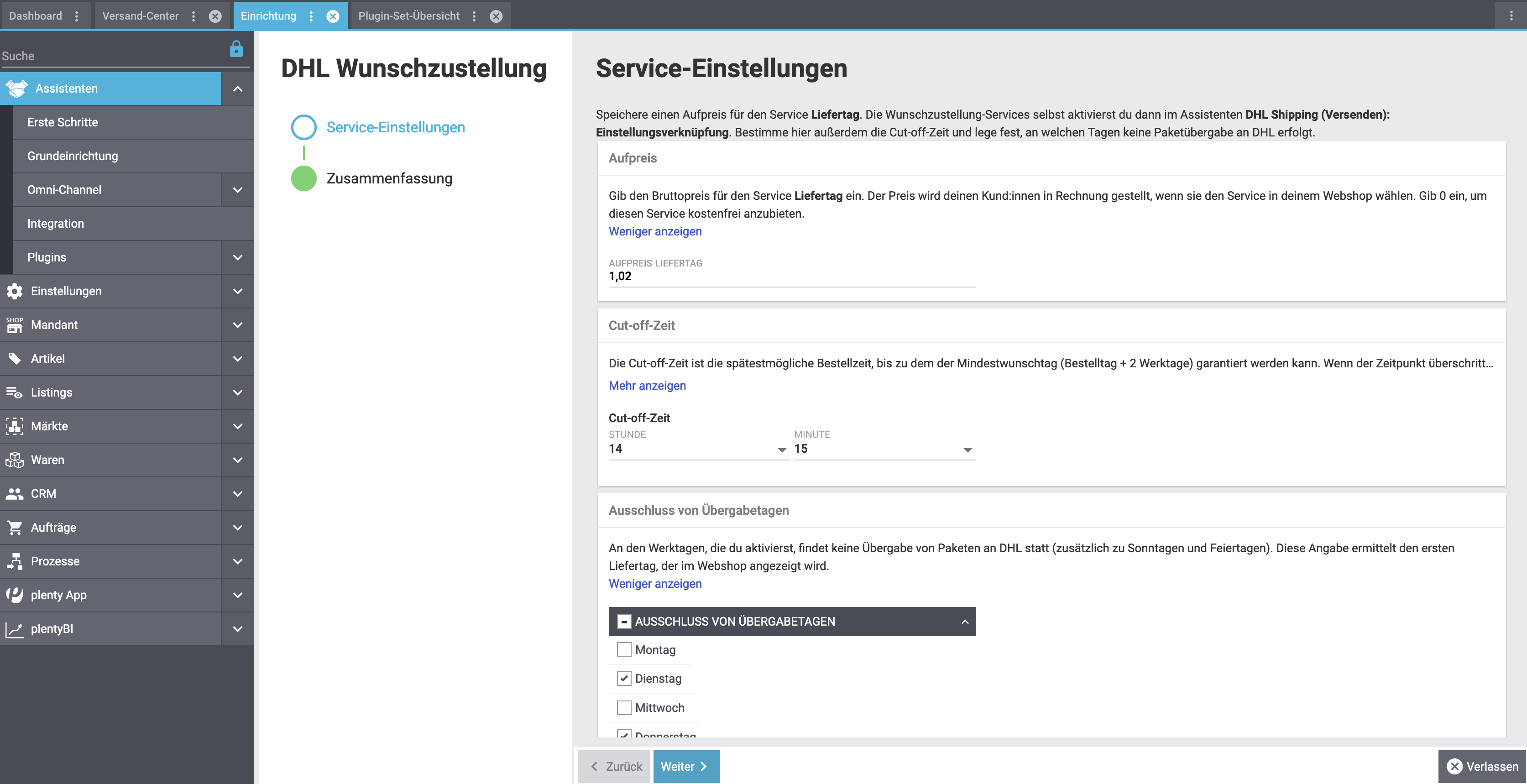
Task: Click the Artikel tag icon
Action: (15, 359)
